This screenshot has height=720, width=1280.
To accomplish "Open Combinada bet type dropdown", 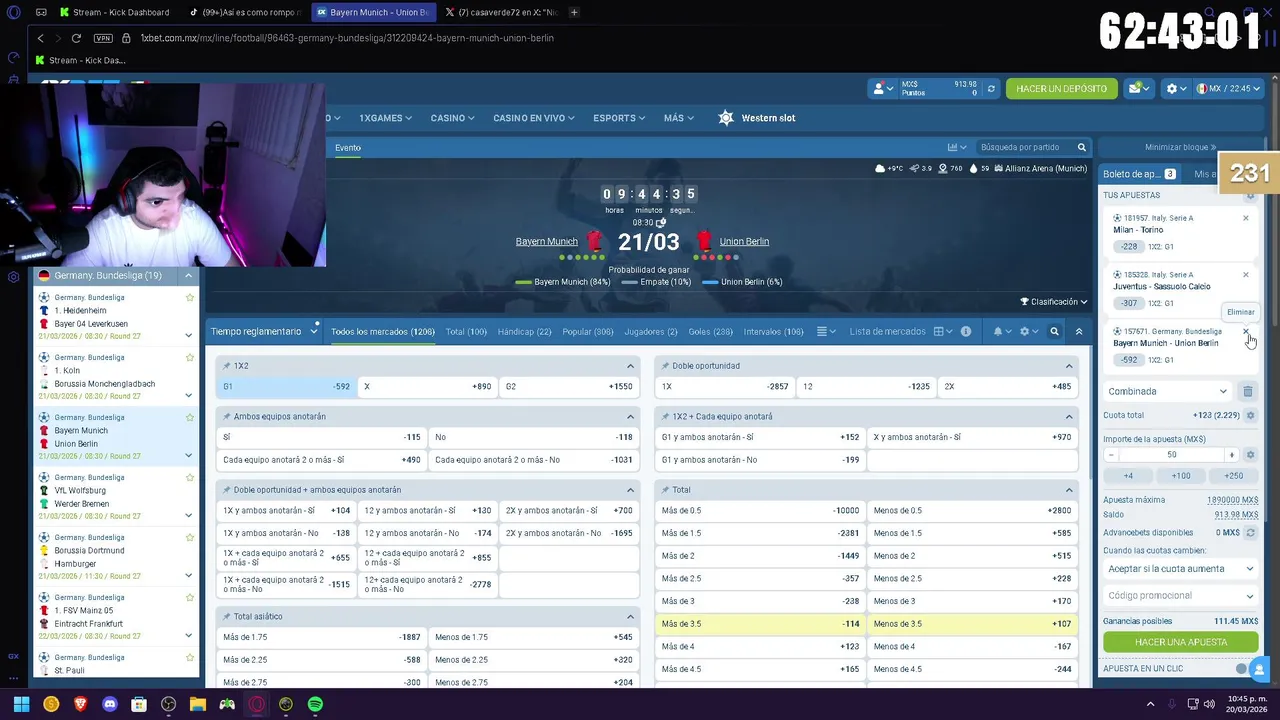I will tap(1167, 392).
